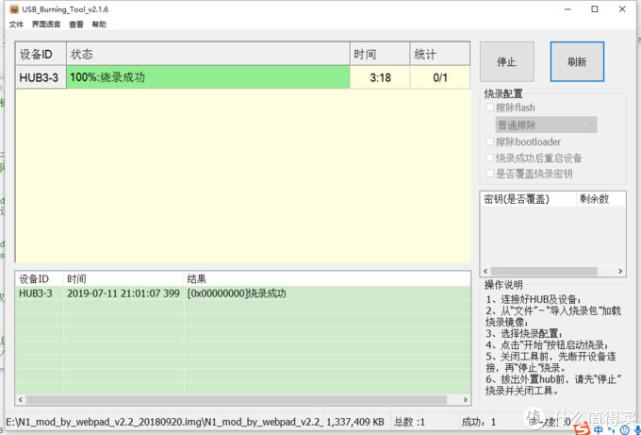Open the 文件 menu

point(16,25)
